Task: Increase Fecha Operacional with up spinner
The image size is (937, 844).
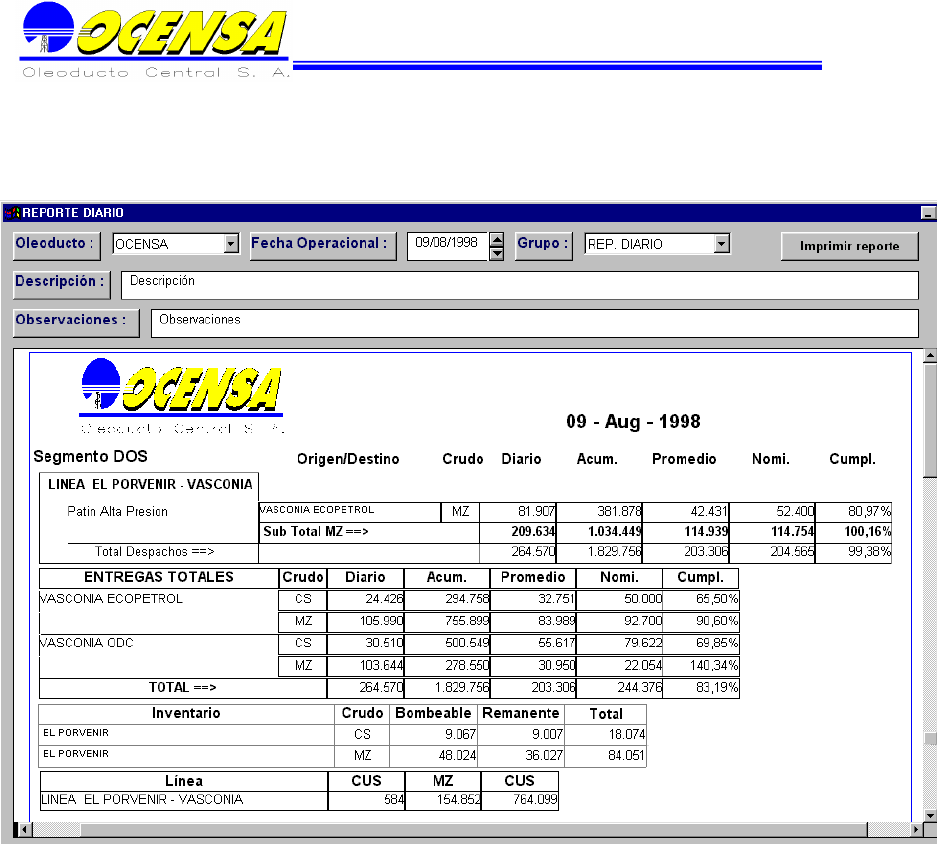Action: (497, 240)
